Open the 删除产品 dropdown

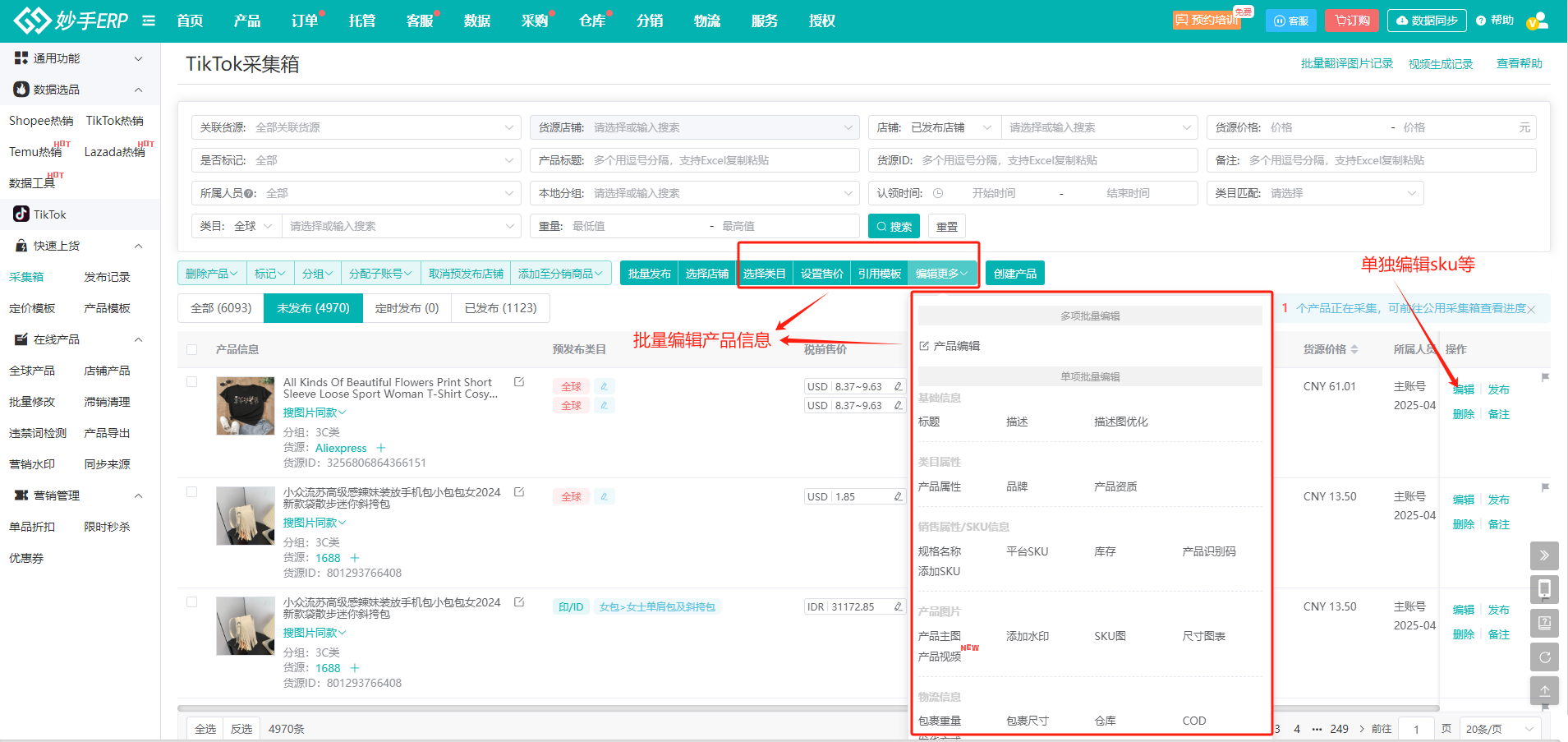pos(212,274)
